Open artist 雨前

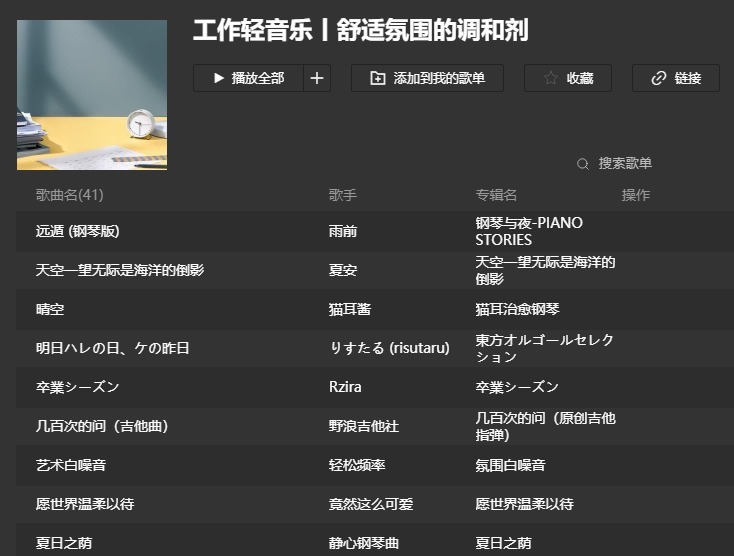coord(343,231)
